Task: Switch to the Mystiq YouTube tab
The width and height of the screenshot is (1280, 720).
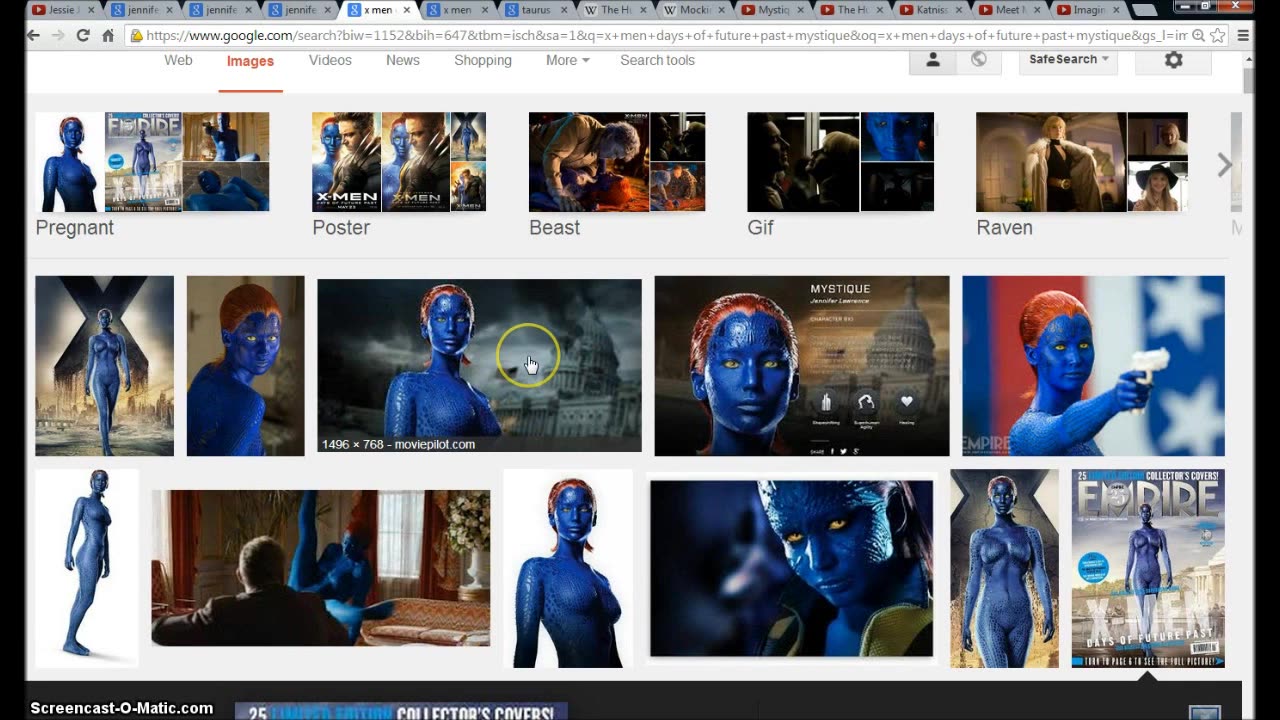Action: [773, 10]
